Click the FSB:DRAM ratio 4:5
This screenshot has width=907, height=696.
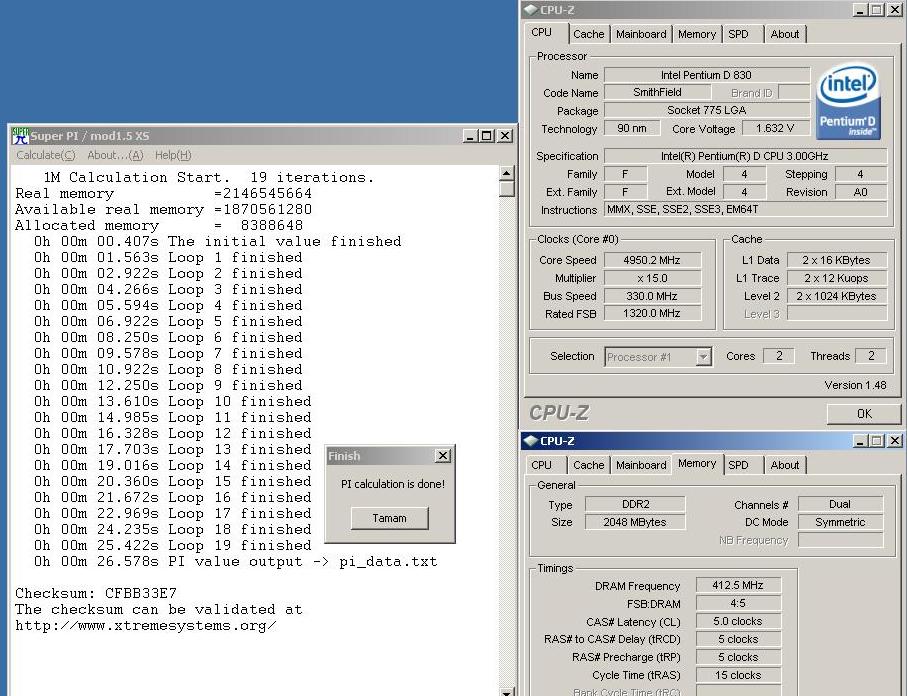pyautogui.click(x=738, y=603)
